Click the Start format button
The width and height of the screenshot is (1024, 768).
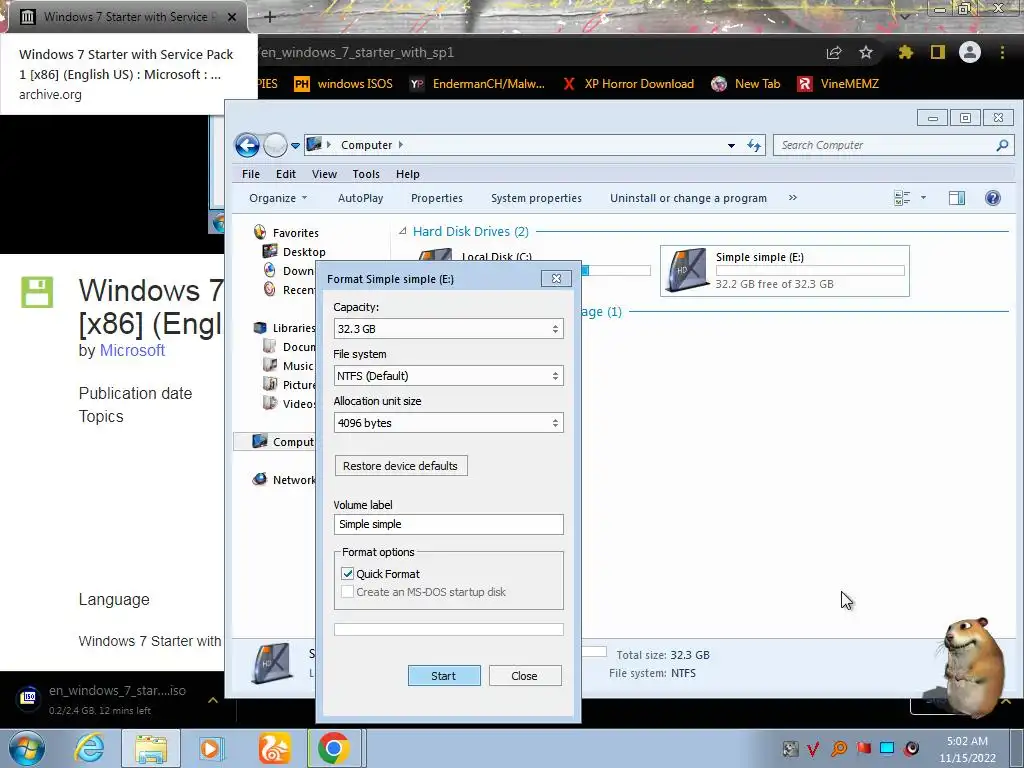444,675
